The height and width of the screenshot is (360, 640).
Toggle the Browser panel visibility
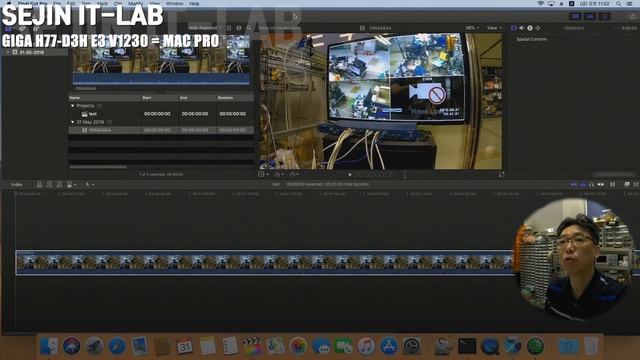576,16
